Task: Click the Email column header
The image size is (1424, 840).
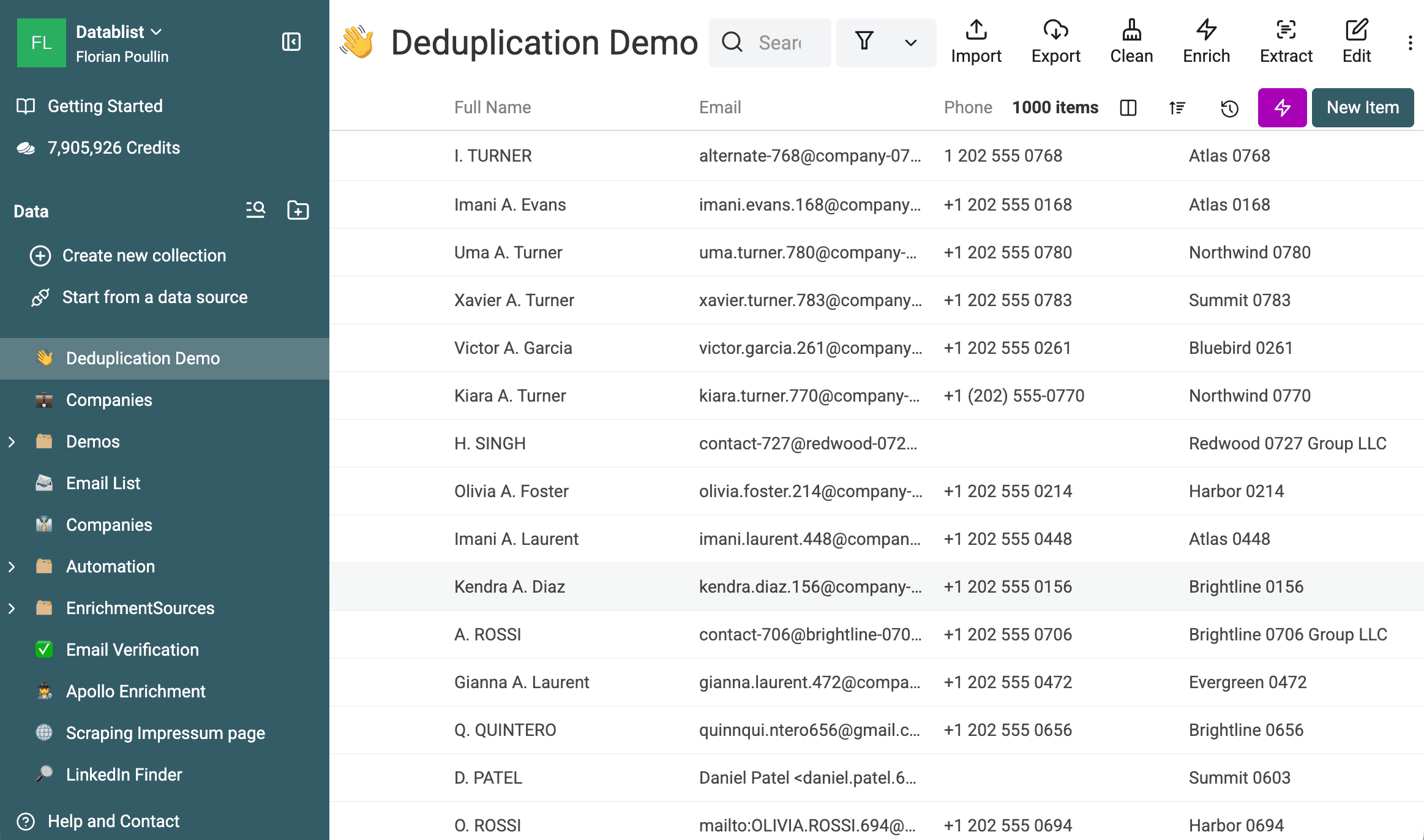Action: click(720, 108)
